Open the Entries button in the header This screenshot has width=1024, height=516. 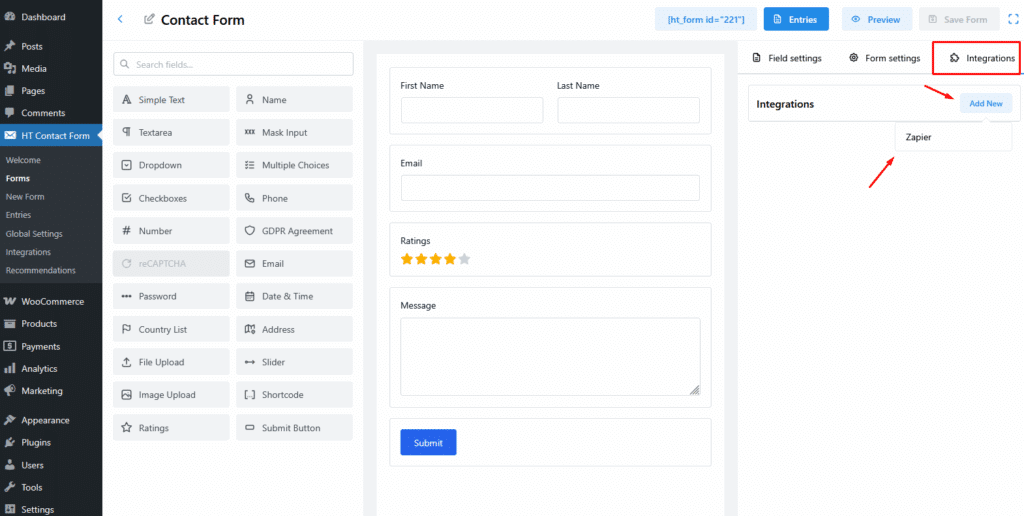point(796,19)
